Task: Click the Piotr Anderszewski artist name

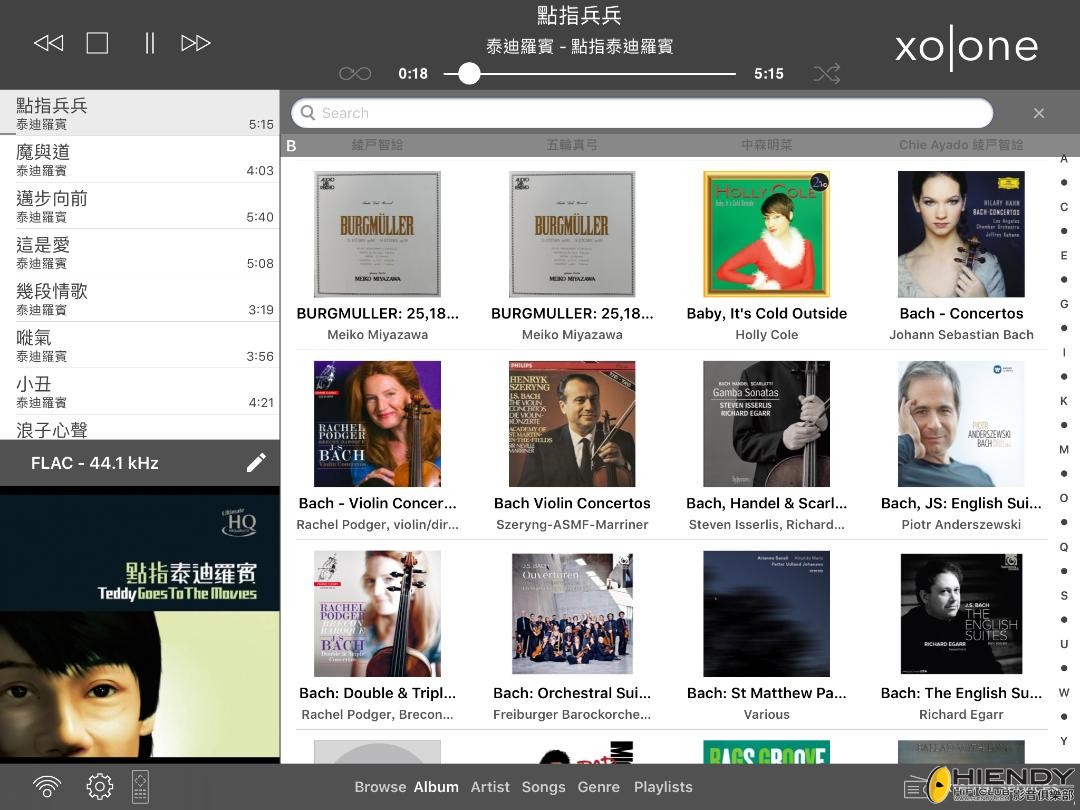Action: (961, 525)
